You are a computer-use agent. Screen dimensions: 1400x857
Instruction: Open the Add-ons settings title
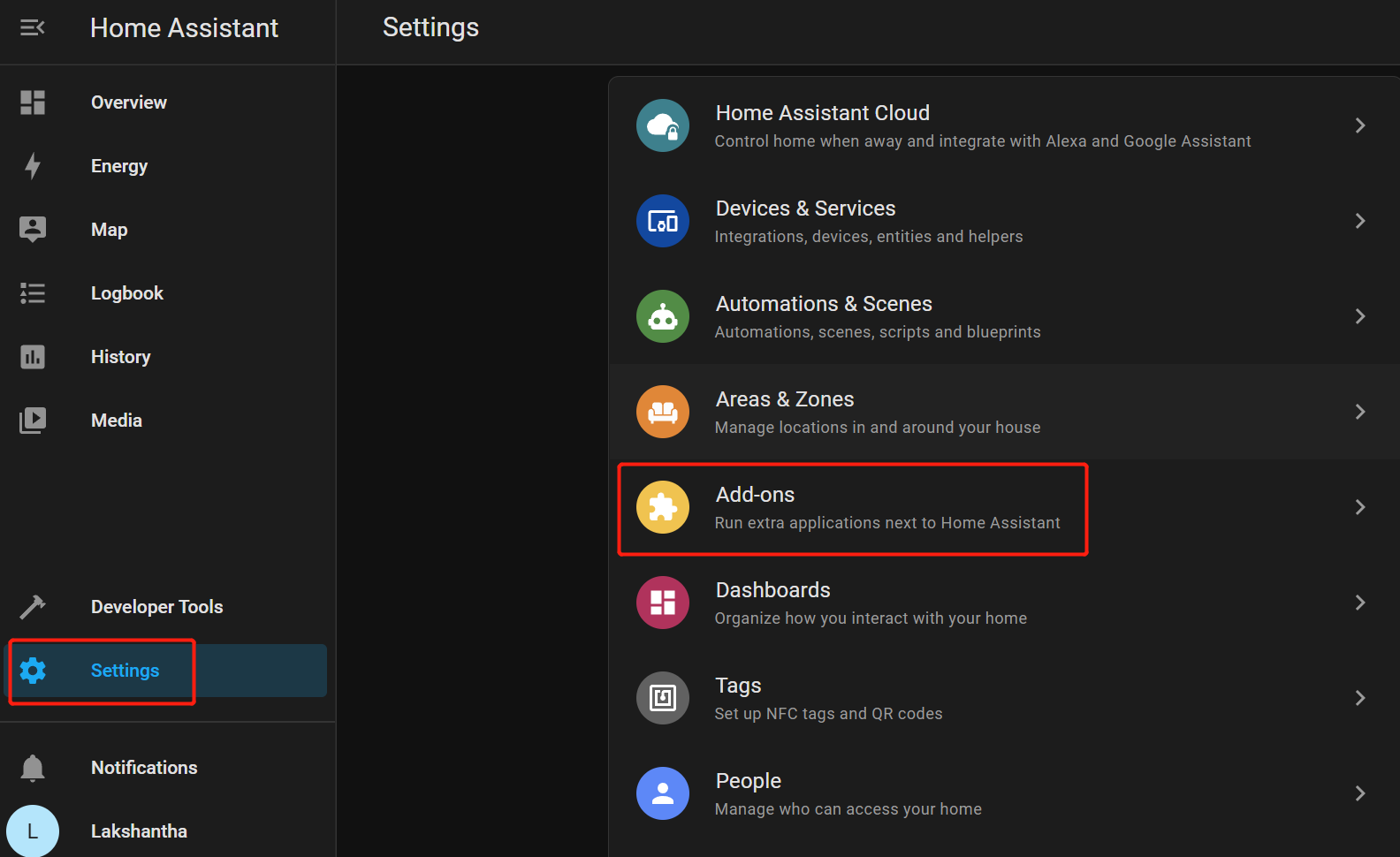point(755,495)
